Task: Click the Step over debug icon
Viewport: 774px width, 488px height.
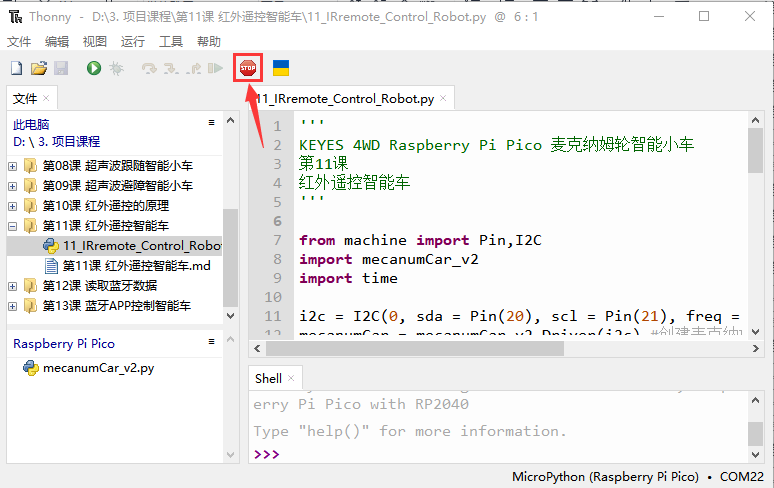Action: (149, 68)
